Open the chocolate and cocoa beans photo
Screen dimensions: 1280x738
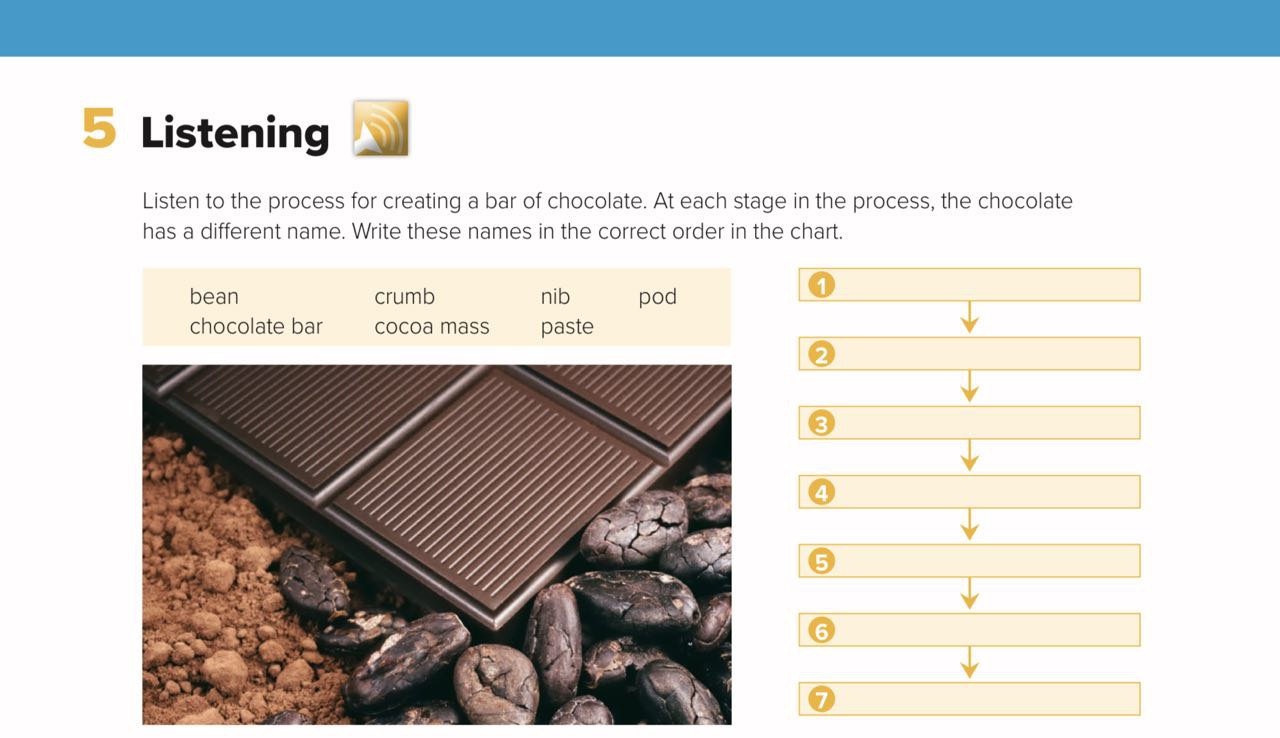coord(437,544)
